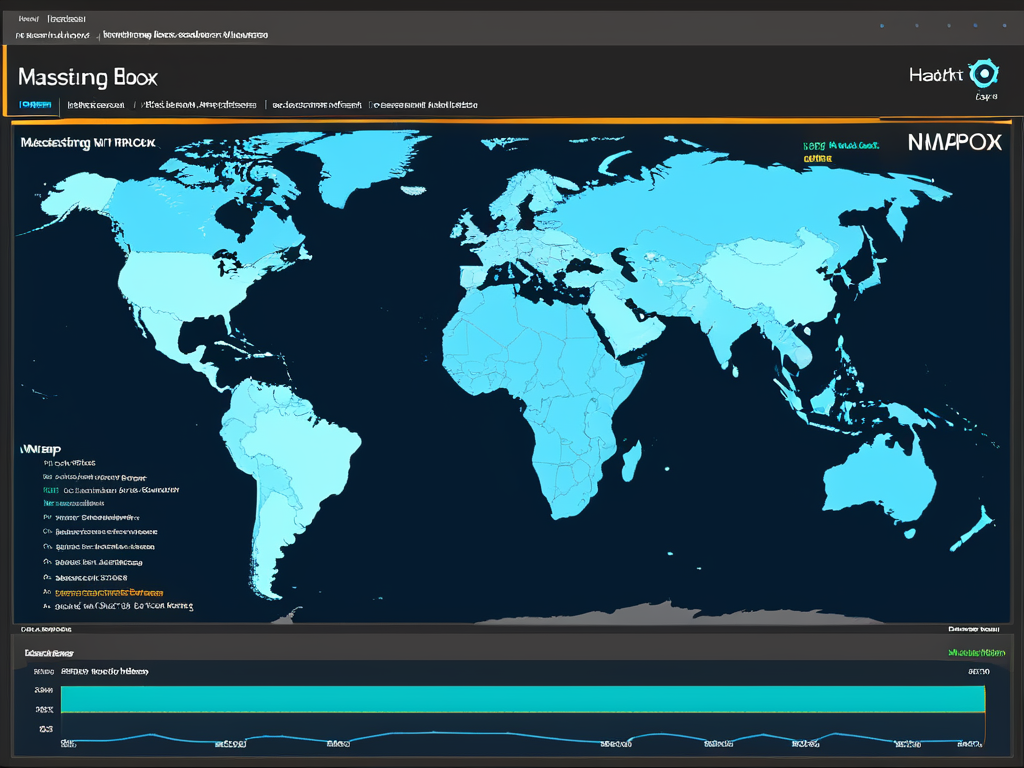Select the highlighted Open tab icon
Image resolution: width=1024 pixels, height=768 pixels.
point(36,104)
